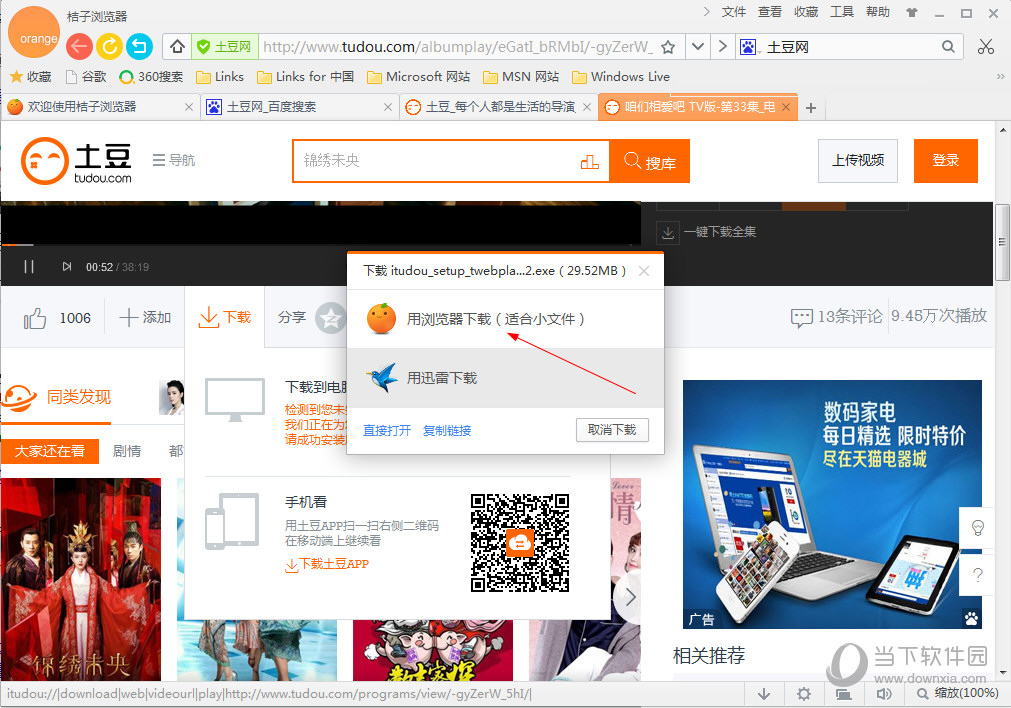This screenshot has height=708, width=1011.
Task: Open the 工具 menu
Action: (x=841, y=11)
